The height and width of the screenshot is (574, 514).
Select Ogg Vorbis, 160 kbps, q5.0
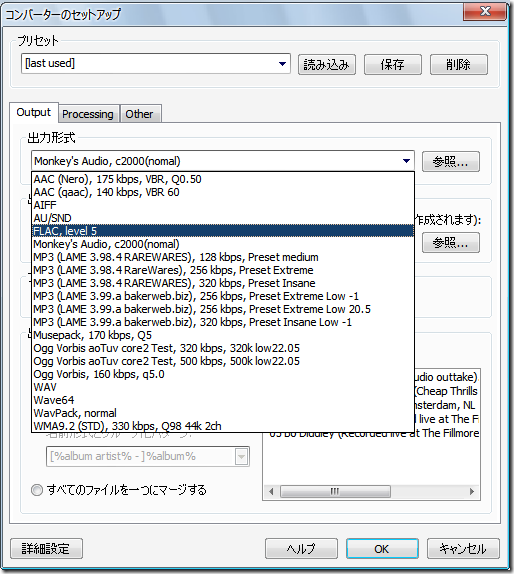(x=223, y=374)
